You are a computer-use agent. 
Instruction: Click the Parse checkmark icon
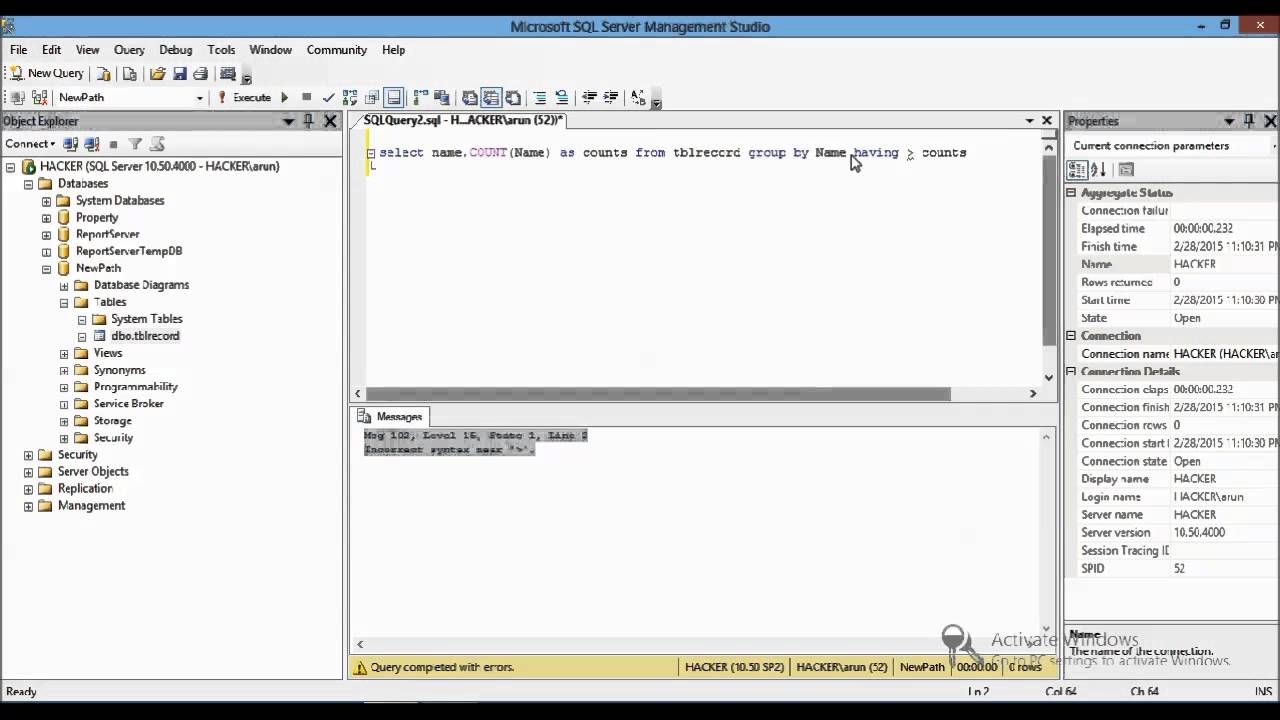tap(328, 97)
